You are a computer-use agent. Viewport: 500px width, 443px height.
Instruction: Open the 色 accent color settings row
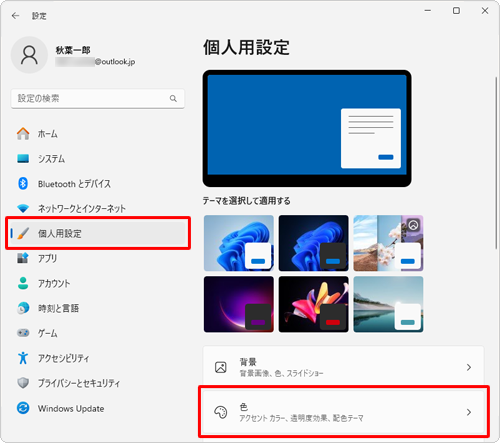343,412
